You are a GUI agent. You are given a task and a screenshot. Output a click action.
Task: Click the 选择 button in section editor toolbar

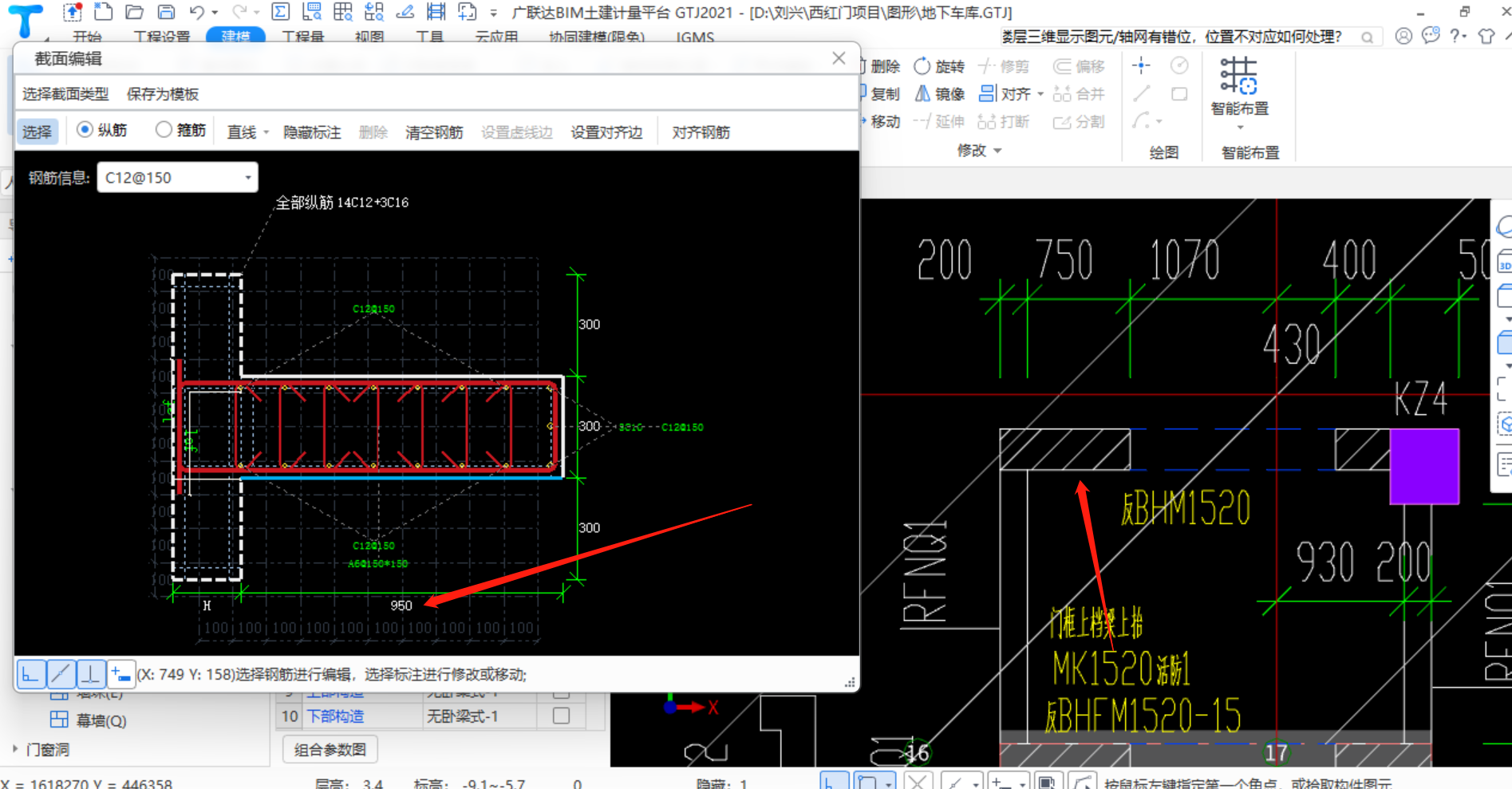[x=37, y=132]
